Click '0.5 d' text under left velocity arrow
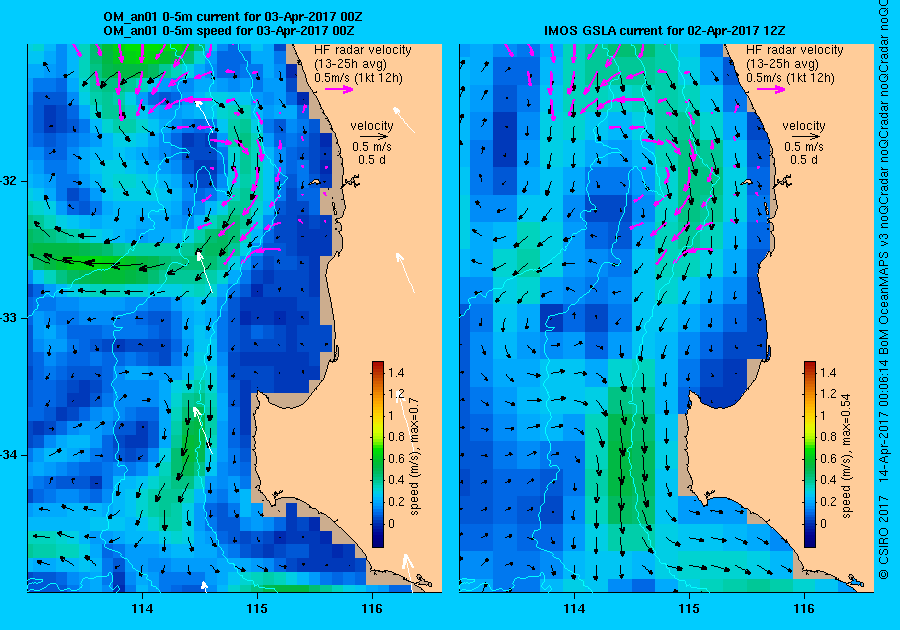 372,160
